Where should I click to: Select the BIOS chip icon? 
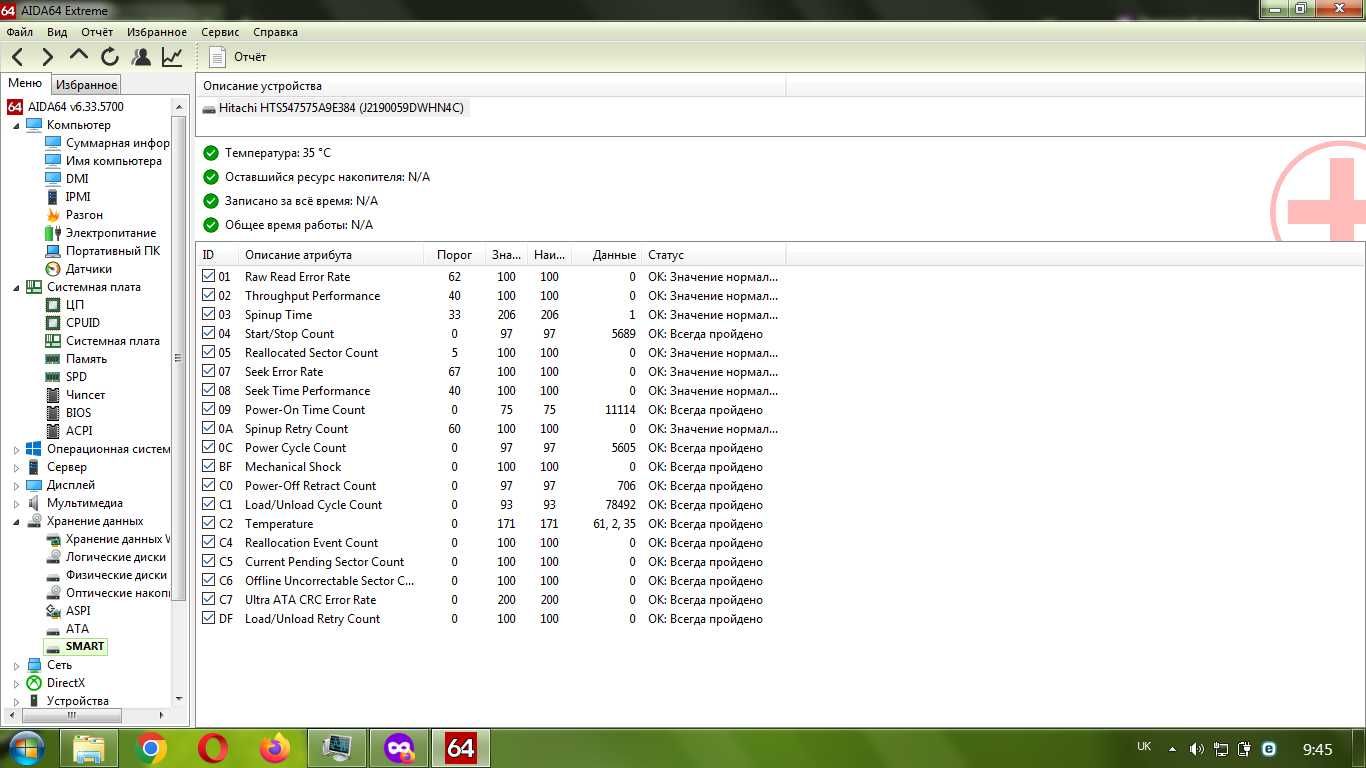pyautogui.click(x=53, y=413)
